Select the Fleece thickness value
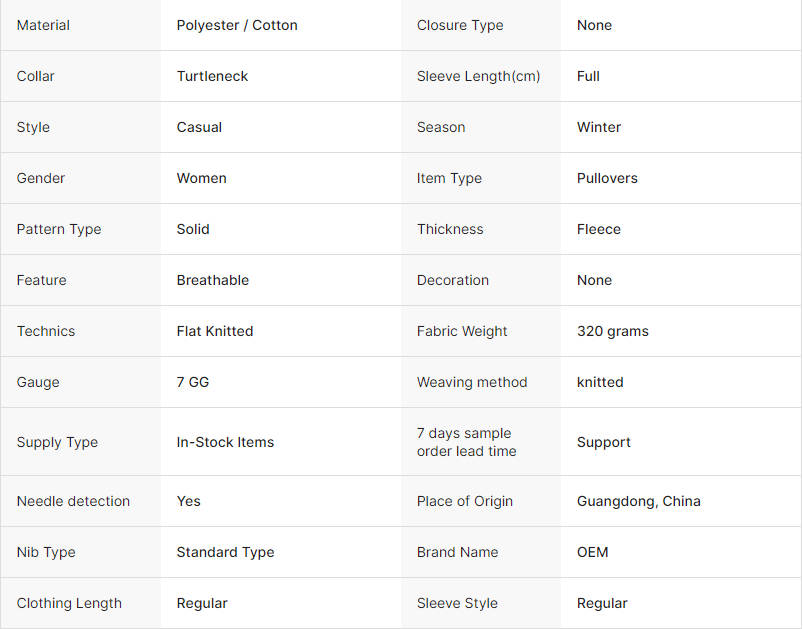The height and width of the screenshot is (629, 803). click(599, 229)
